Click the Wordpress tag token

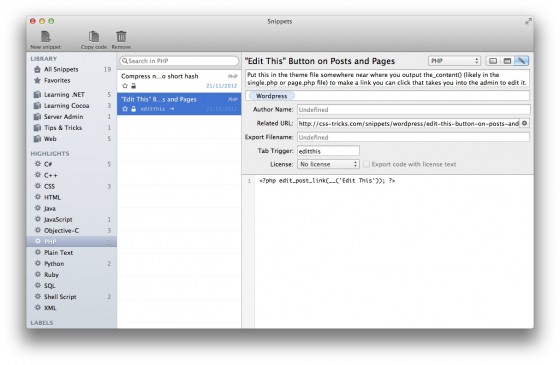point(271,96)
